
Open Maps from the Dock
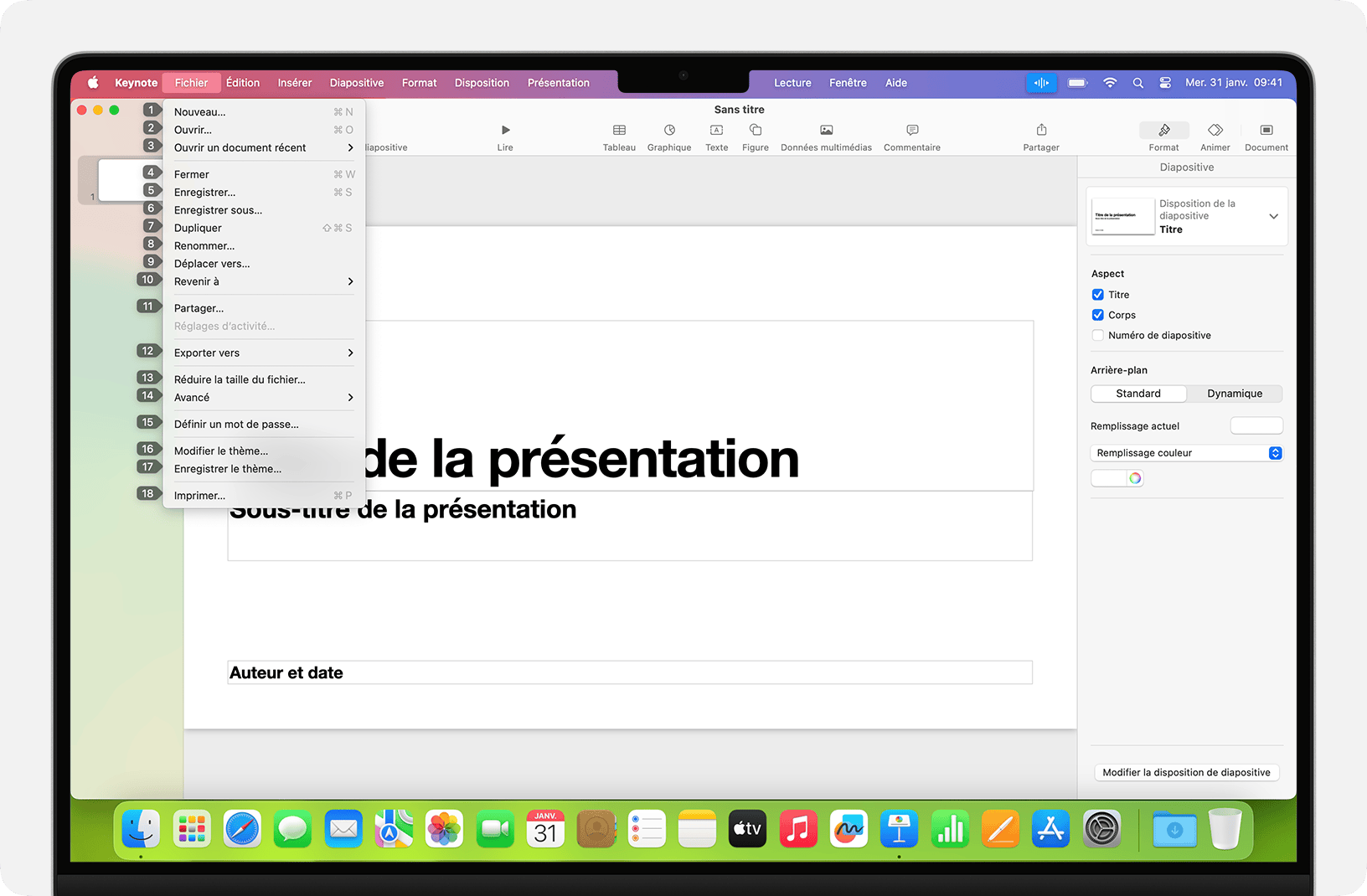(394, 830)
